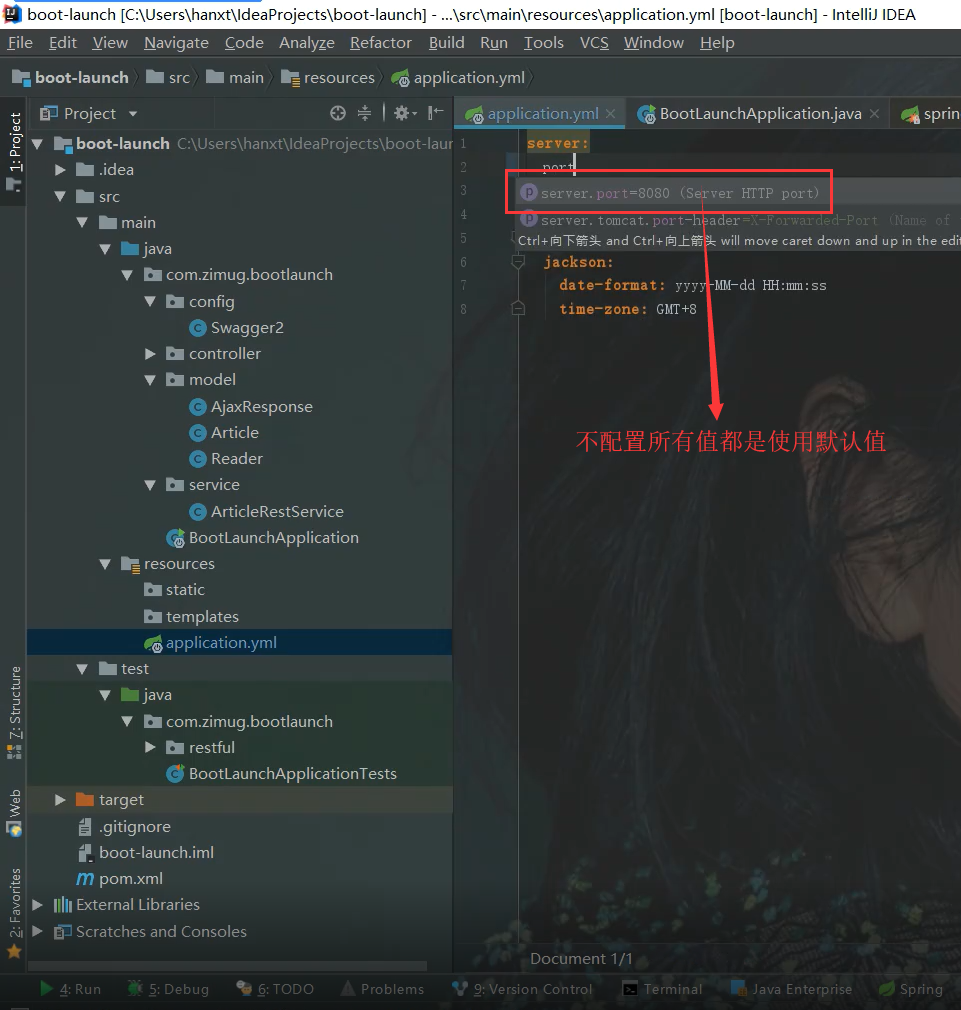Toggle the 2: Favorites side tab
Viewport: 961px width, 1010px height.
pyautogui.click(x=14, y=913)
